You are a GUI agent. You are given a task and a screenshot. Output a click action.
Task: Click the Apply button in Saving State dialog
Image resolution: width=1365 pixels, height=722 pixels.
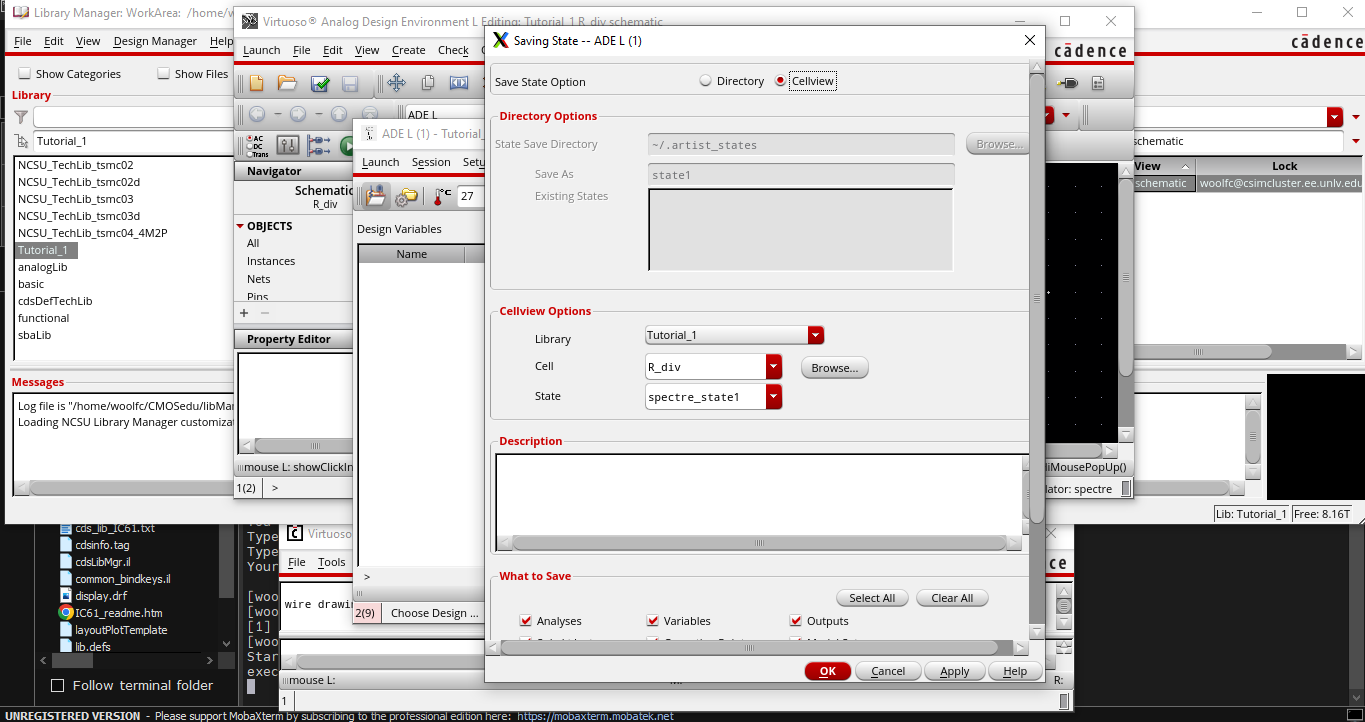point(955,671)
